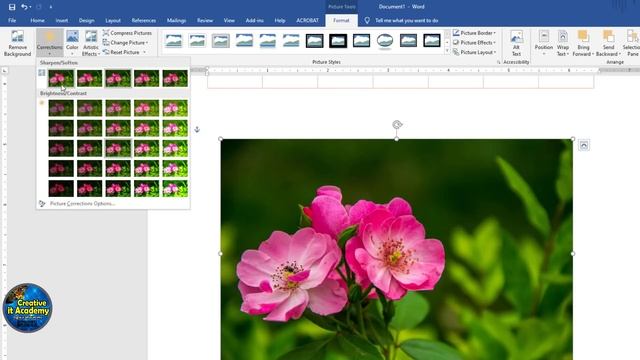Switch to the Insert tab

(x=62, y=20)
